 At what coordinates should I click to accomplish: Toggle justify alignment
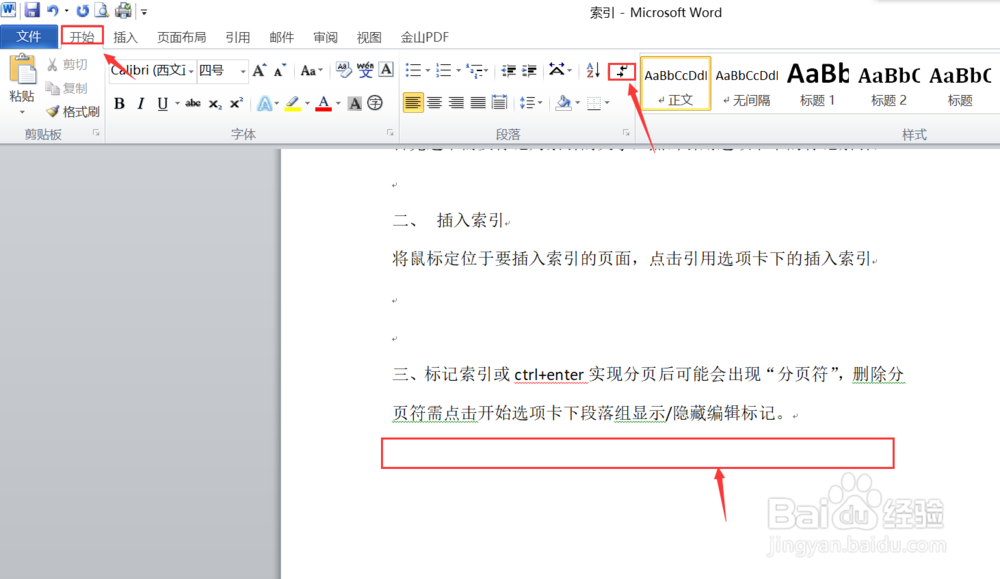coord(478,102)
